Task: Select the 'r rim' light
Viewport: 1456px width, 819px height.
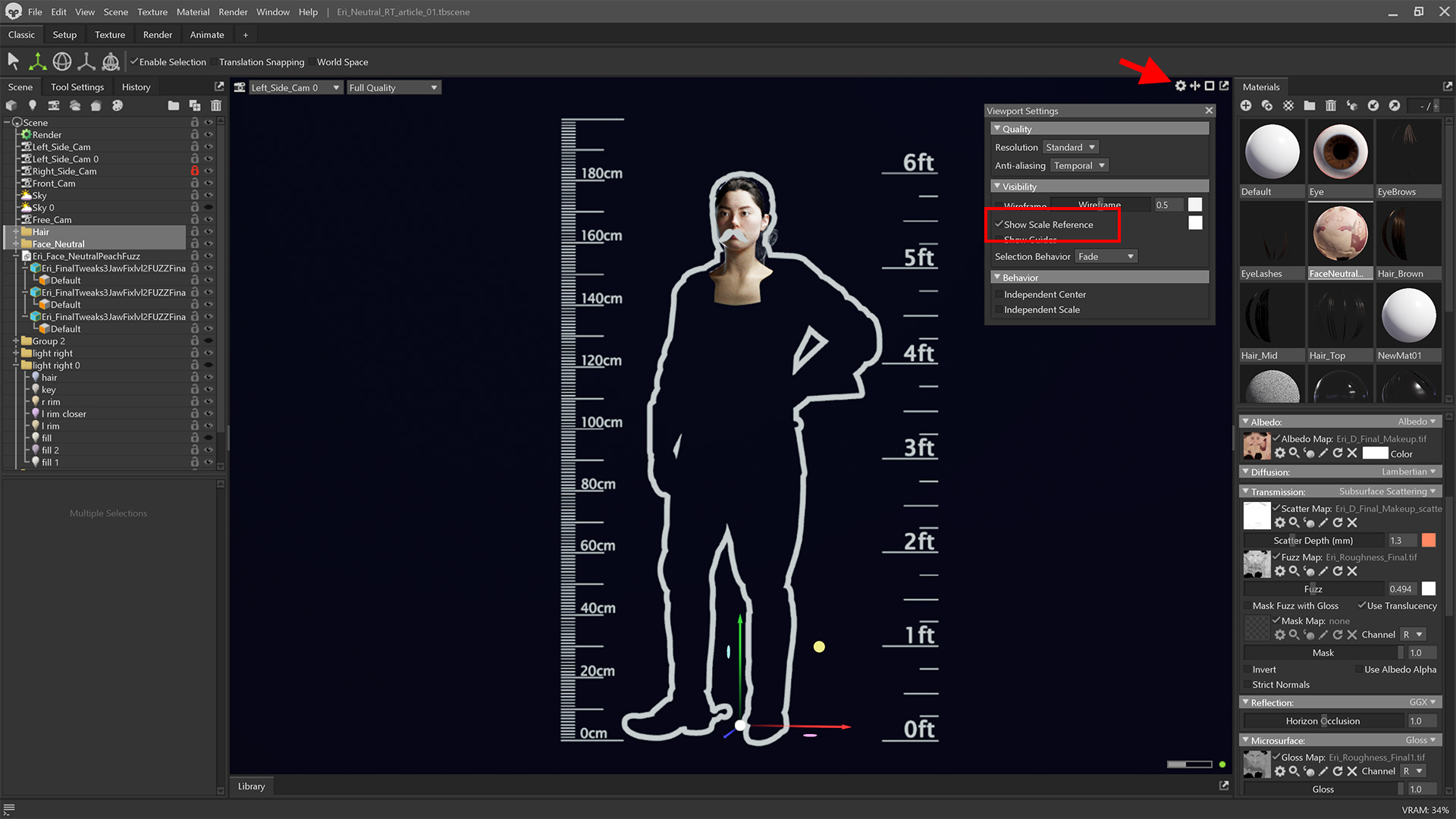Action: click(51, 401)
